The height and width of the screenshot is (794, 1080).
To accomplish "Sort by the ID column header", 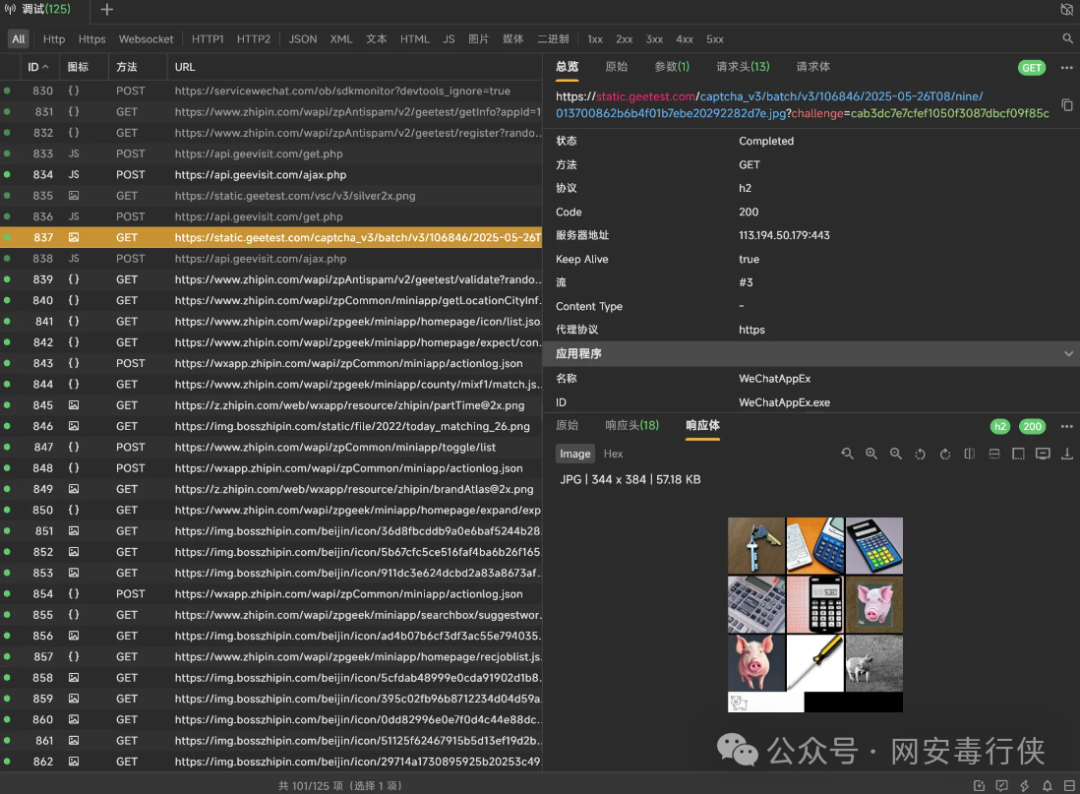I will pyautogui.click(x=38, y=67).
